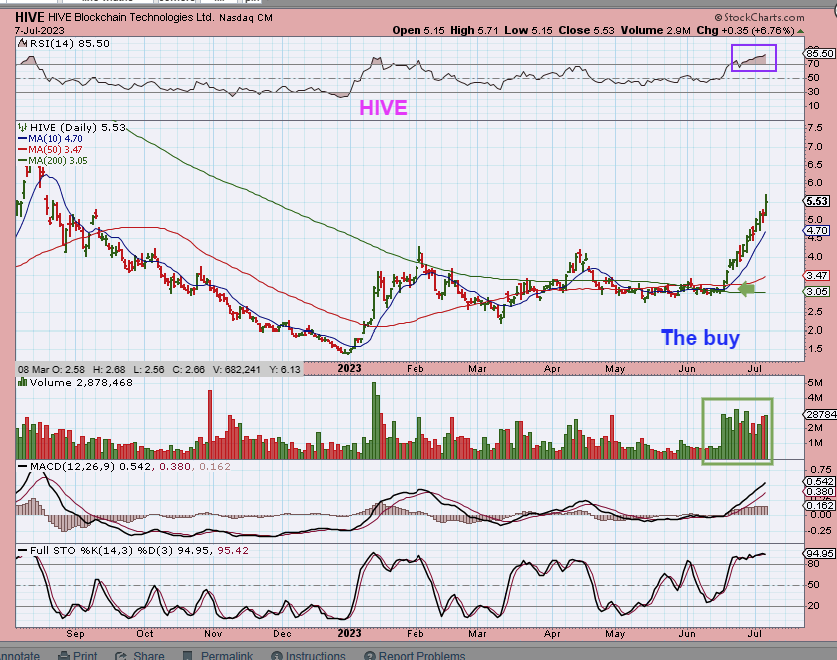Click the 5.53 last price axis tag
837x660 pixels.
(817, 201)
